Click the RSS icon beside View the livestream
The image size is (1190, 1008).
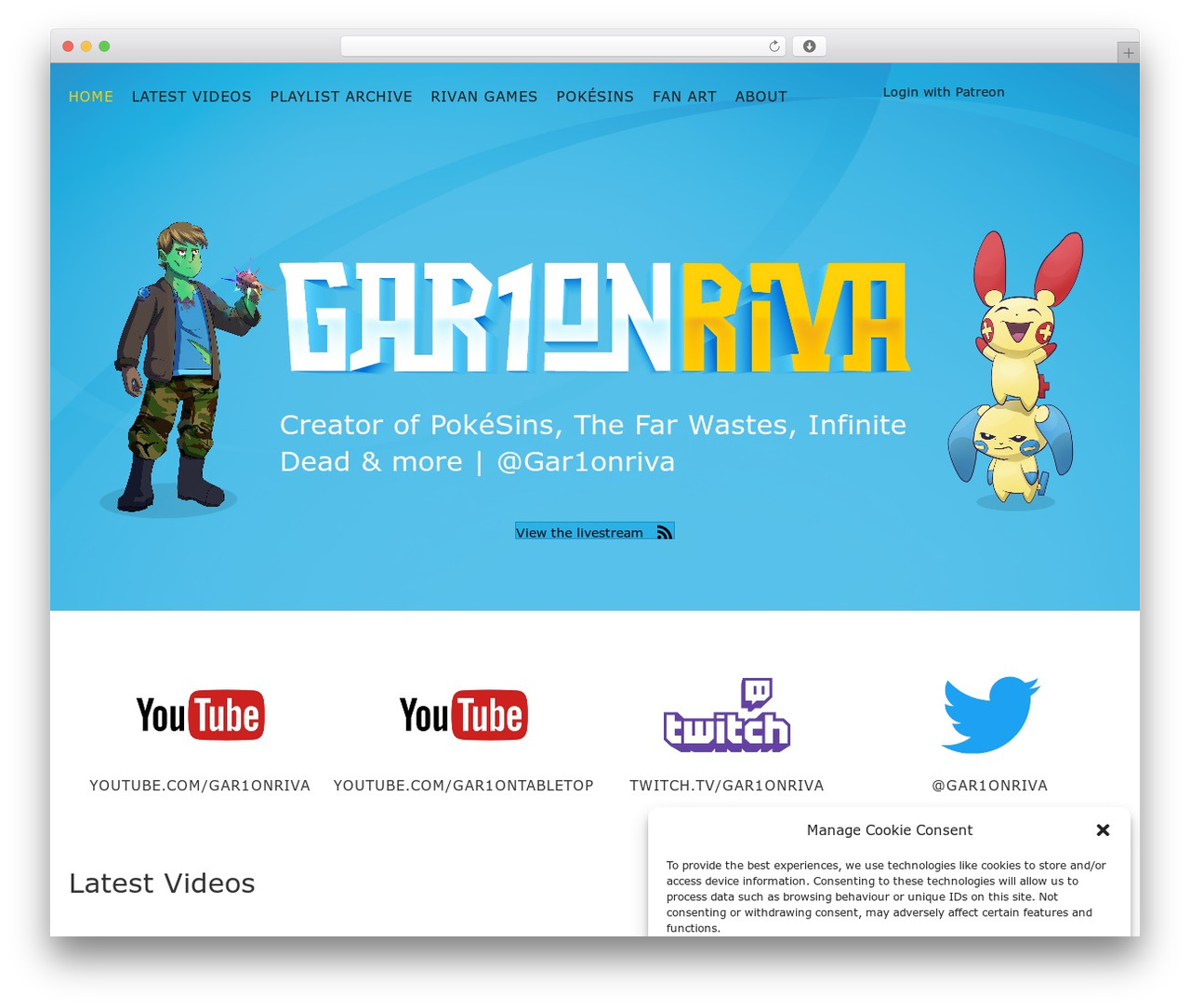[665, 533]
